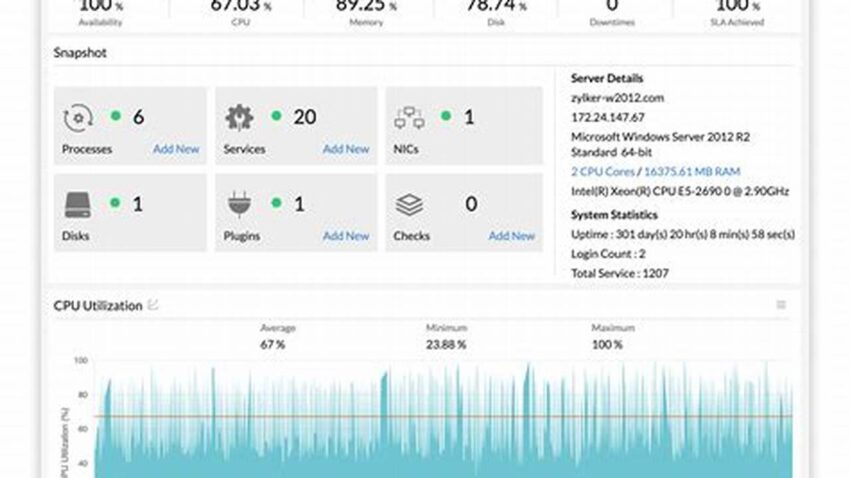Click the Downtimes summary metric
The height and width of the screenshot is (478, 850).
612,13
